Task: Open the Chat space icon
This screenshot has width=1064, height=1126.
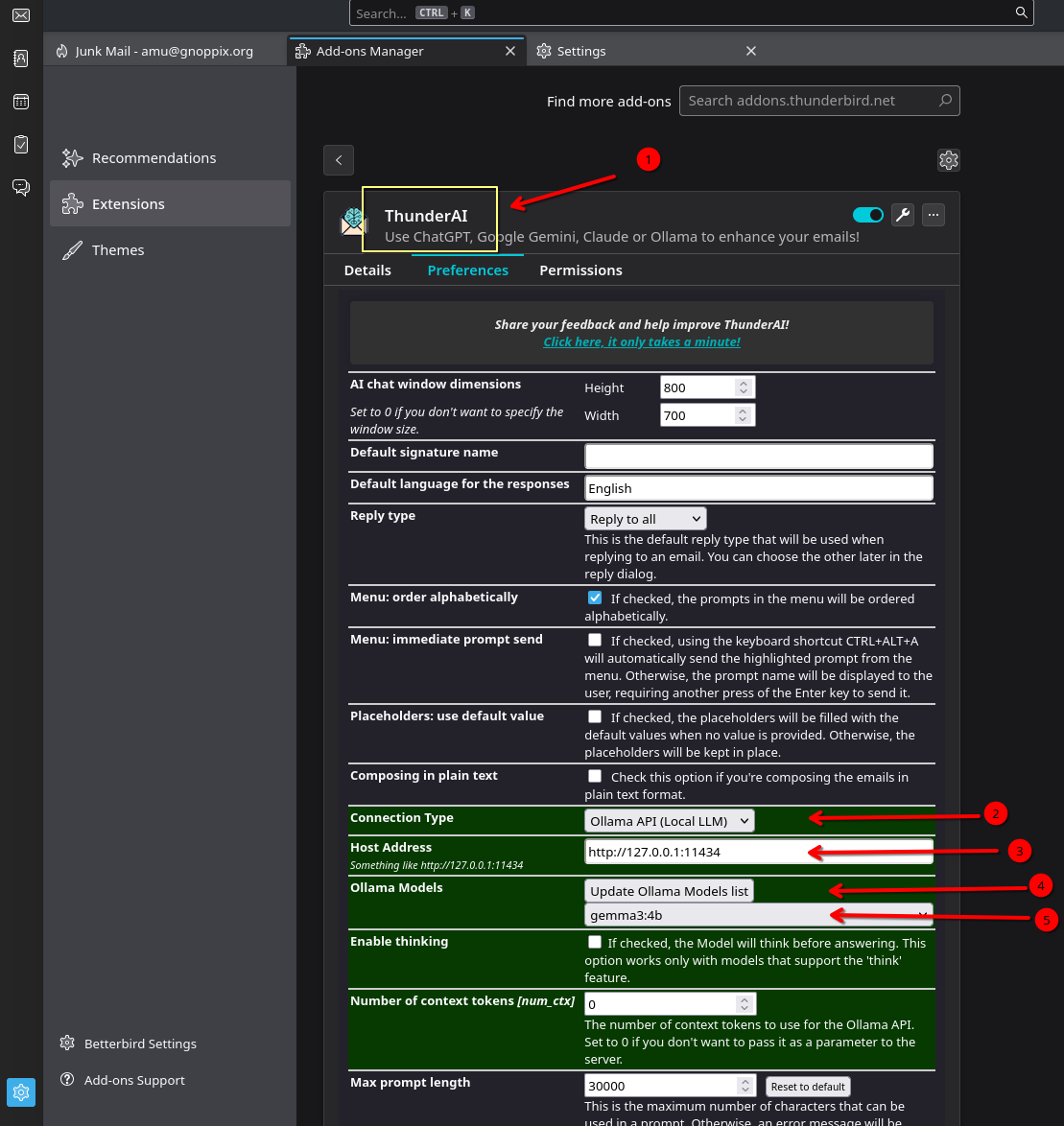Action: tap(20, 187)
